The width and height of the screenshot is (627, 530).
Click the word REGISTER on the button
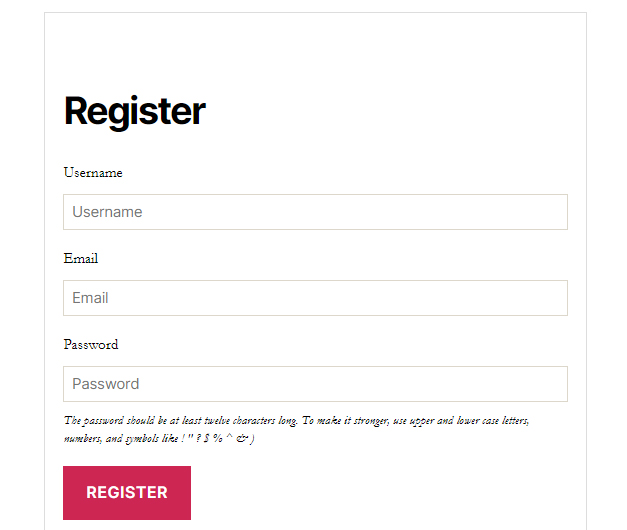[x=127, y=492]
